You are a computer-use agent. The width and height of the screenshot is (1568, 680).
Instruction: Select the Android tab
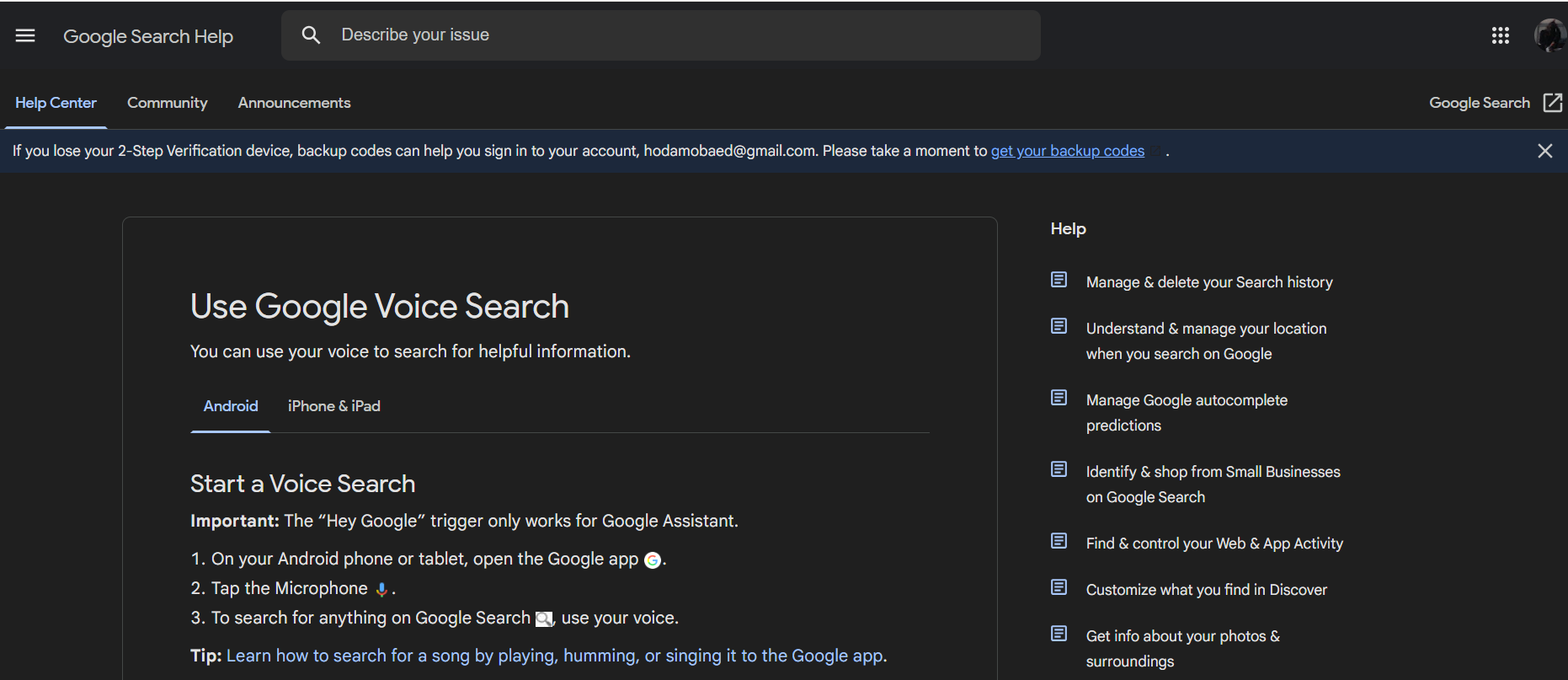click(x=231, y=406)
